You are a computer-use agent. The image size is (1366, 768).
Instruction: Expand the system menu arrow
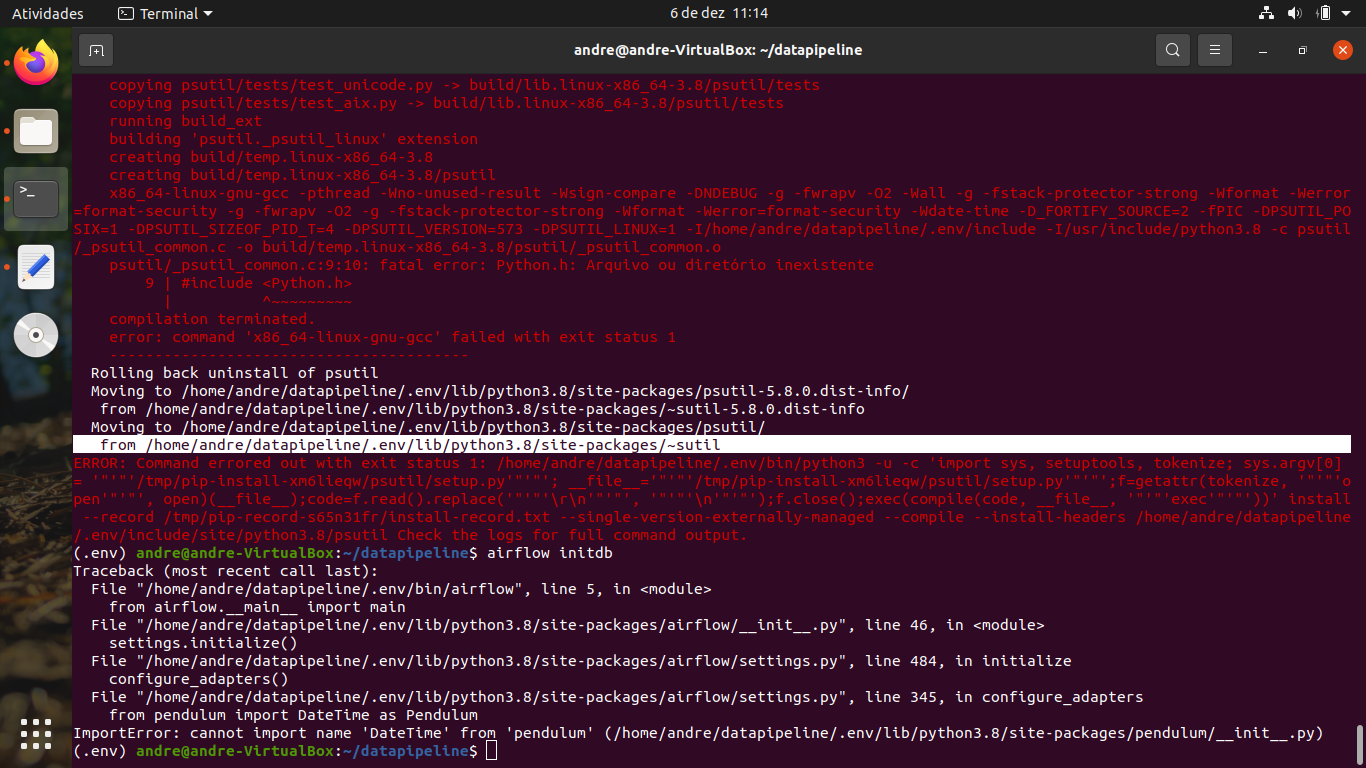[1347, 14]
